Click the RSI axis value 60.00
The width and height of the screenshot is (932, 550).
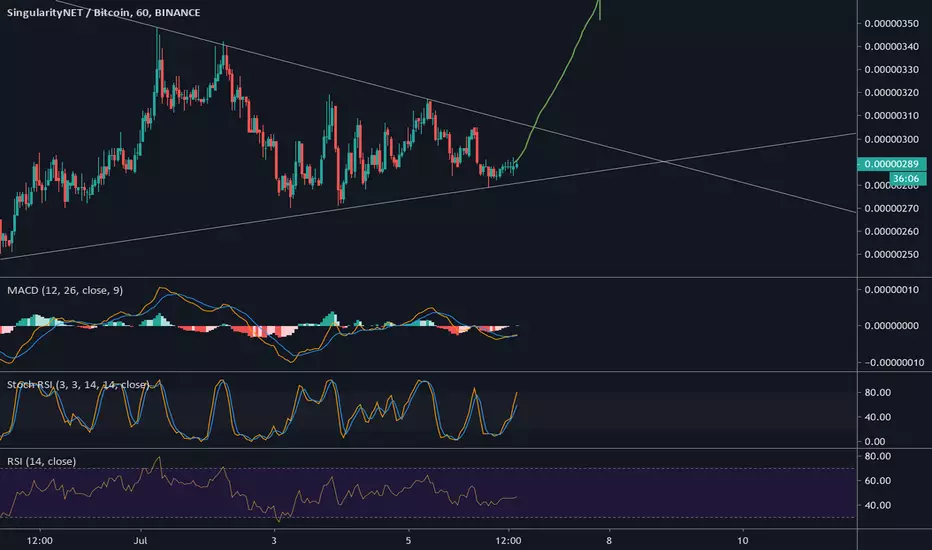877,480
